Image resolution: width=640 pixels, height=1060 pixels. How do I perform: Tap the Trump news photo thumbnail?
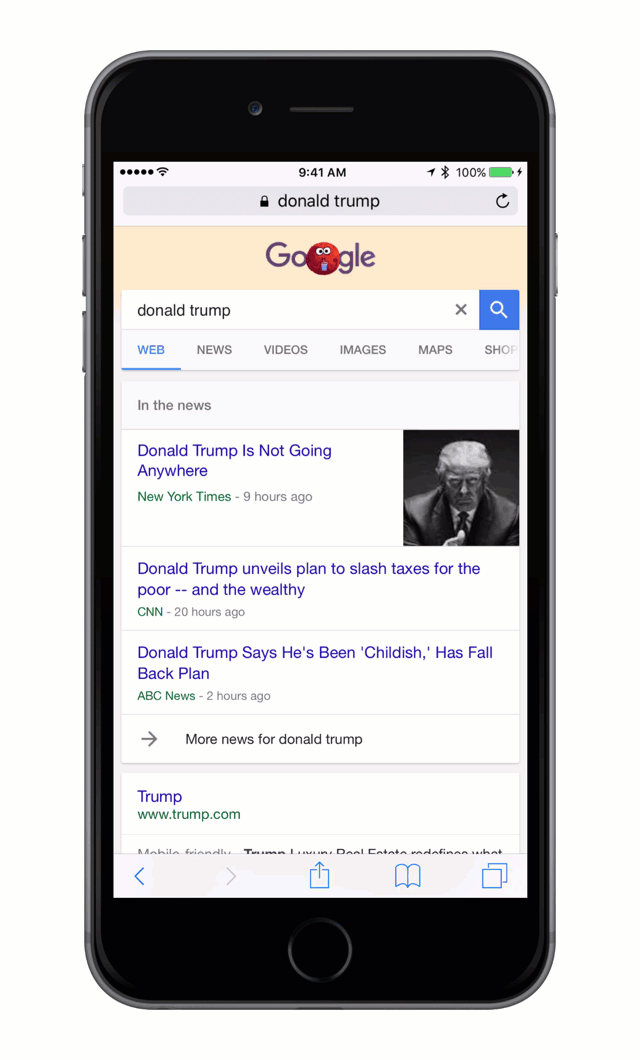[x=461, y=487]
